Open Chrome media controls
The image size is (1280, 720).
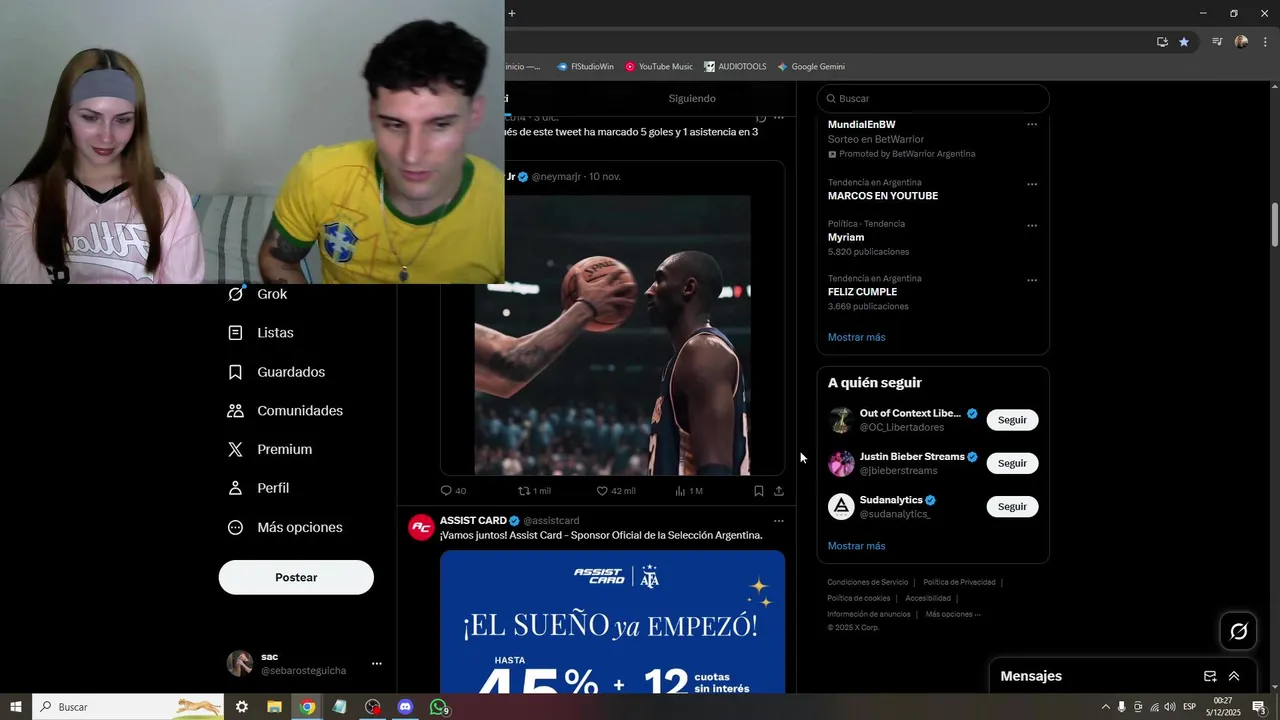pos(1217,42)
